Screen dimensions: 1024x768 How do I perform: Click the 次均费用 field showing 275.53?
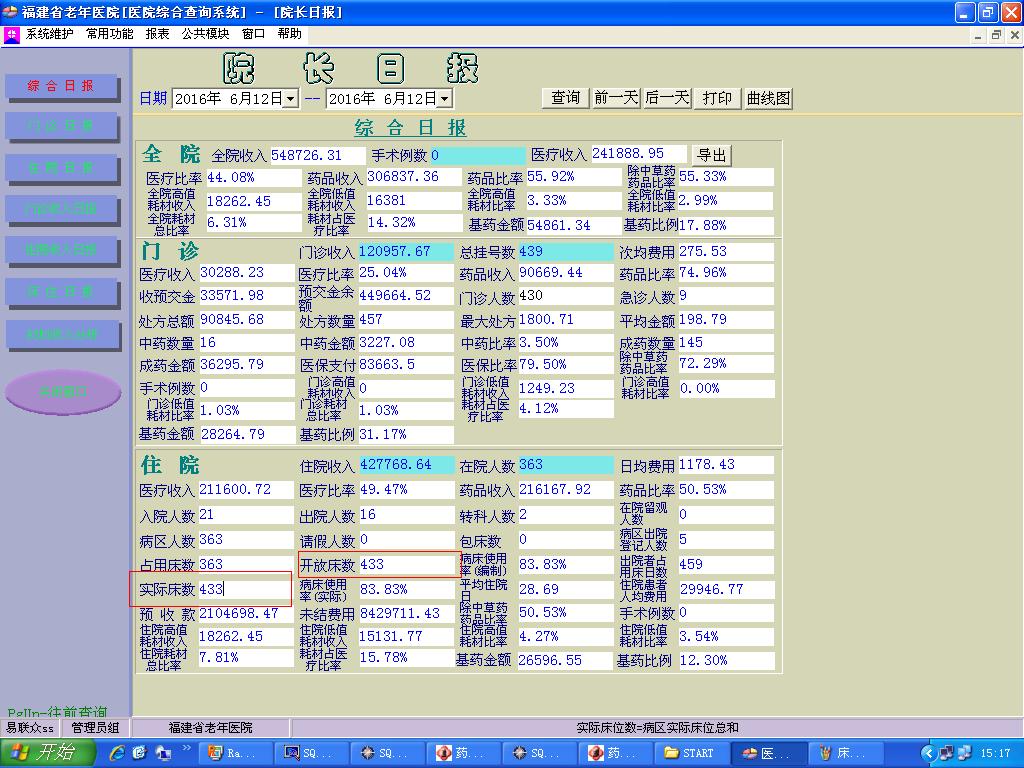[726, 251]
